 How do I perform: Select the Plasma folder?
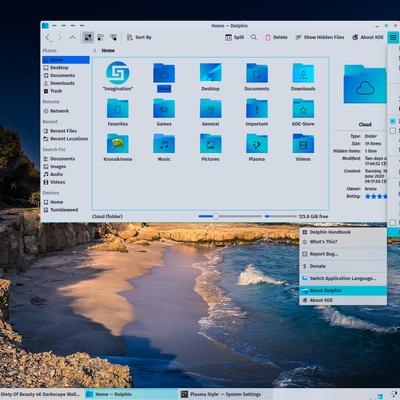click(x=257, y=144)
